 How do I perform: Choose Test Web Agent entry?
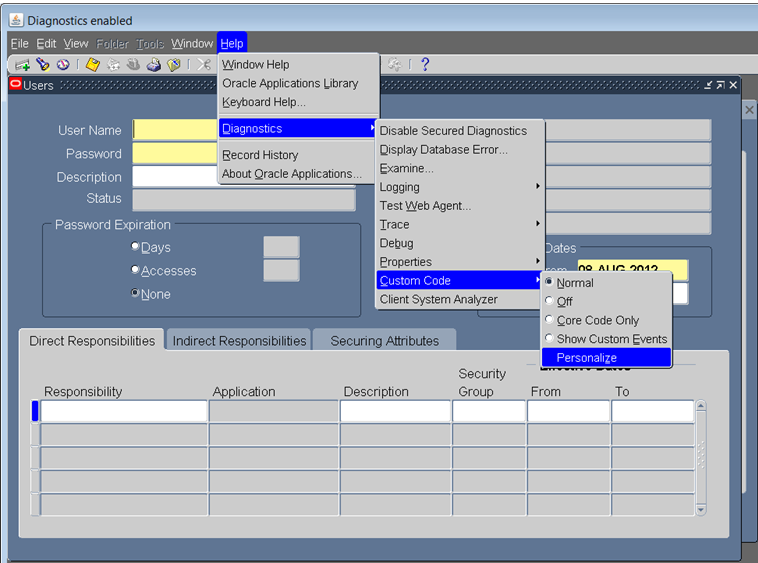pyautogui.click(x=460, y=206)
